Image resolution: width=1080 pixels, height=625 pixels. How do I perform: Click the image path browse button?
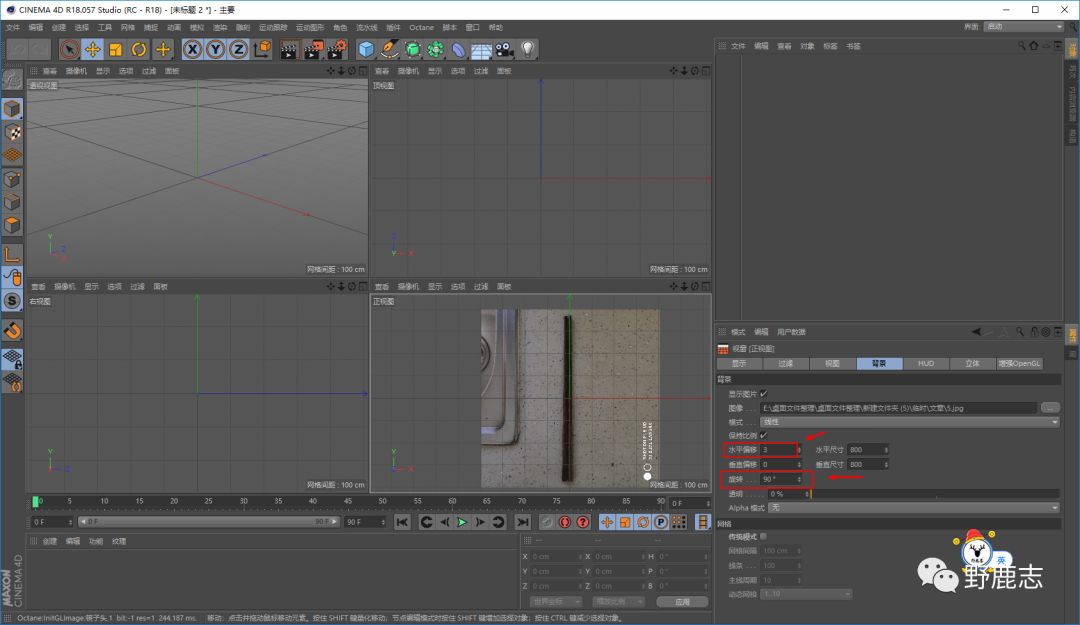click(1050, 408)
